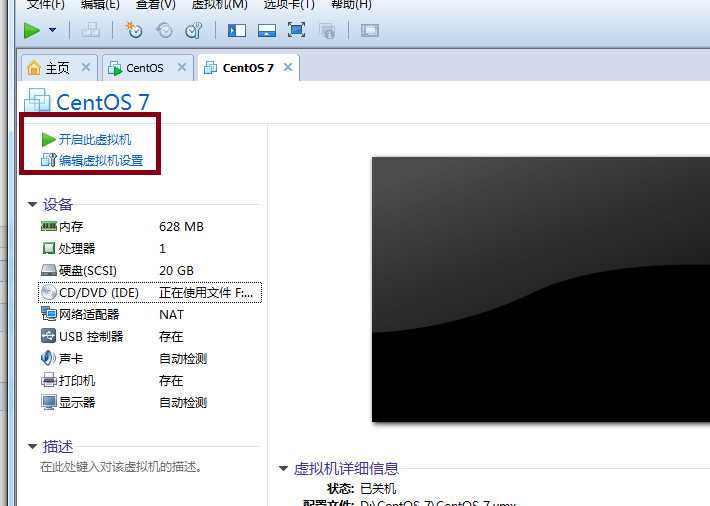
Task: Select the 打印机 device row
Action: pyautogui.click(x=150, y=381)
